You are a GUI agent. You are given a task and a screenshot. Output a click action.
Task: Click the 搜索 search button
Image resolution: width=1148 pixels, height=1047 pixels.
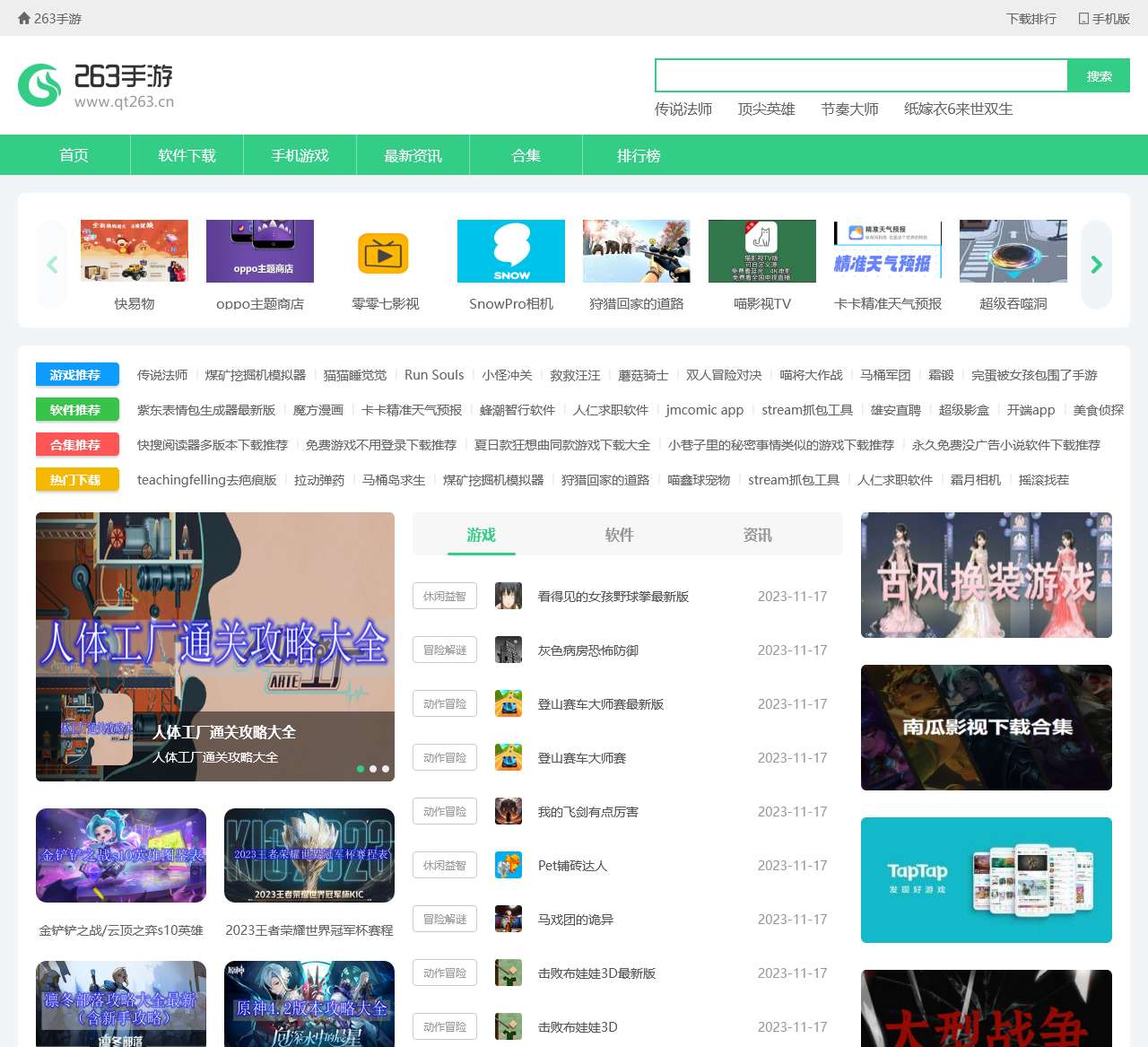pyautogui.click(x=1099, y=75)
